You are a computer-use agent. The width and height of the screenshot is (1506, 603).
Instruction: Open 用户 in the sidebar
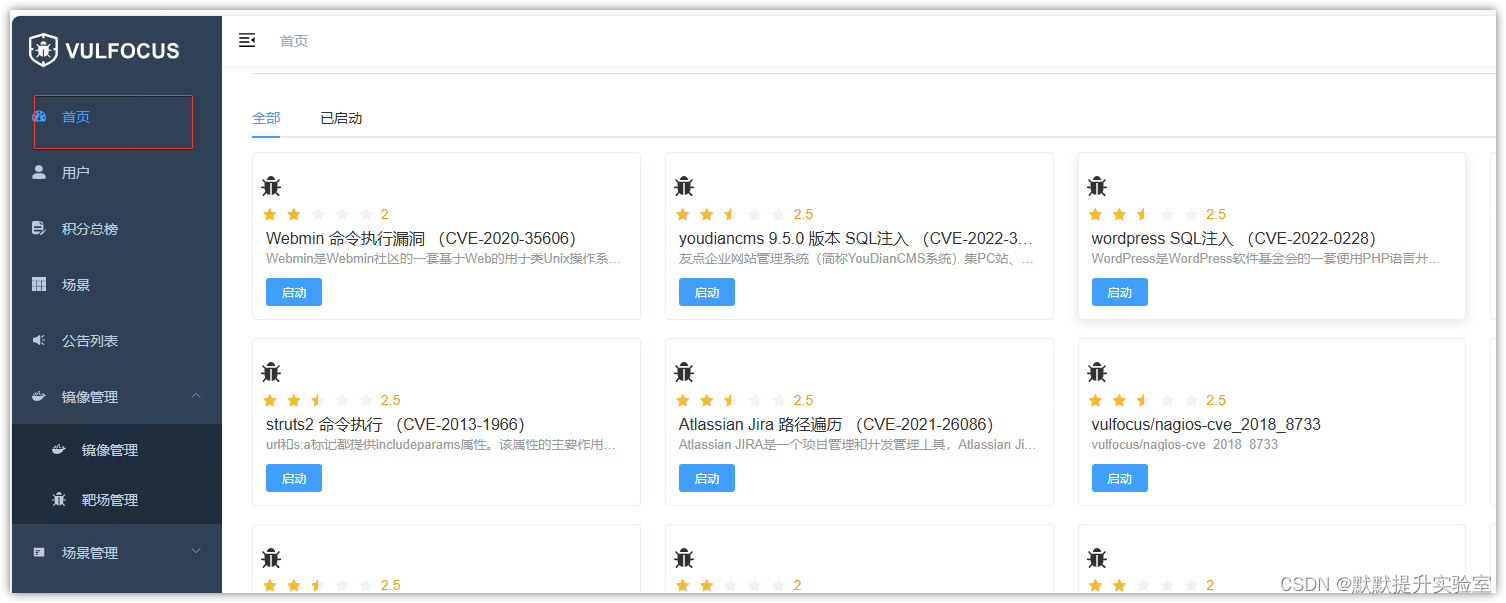pos(117,173)
